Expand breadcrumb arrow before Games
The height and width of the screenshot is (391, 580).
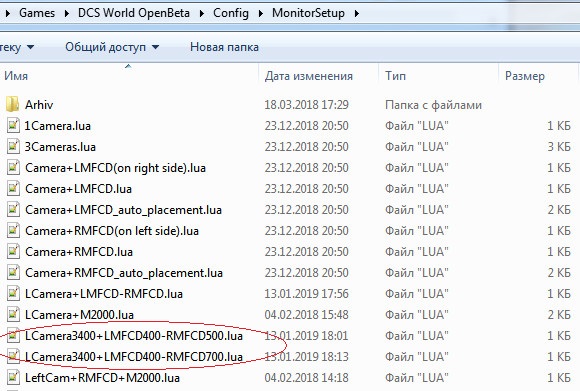coord(8,13)
